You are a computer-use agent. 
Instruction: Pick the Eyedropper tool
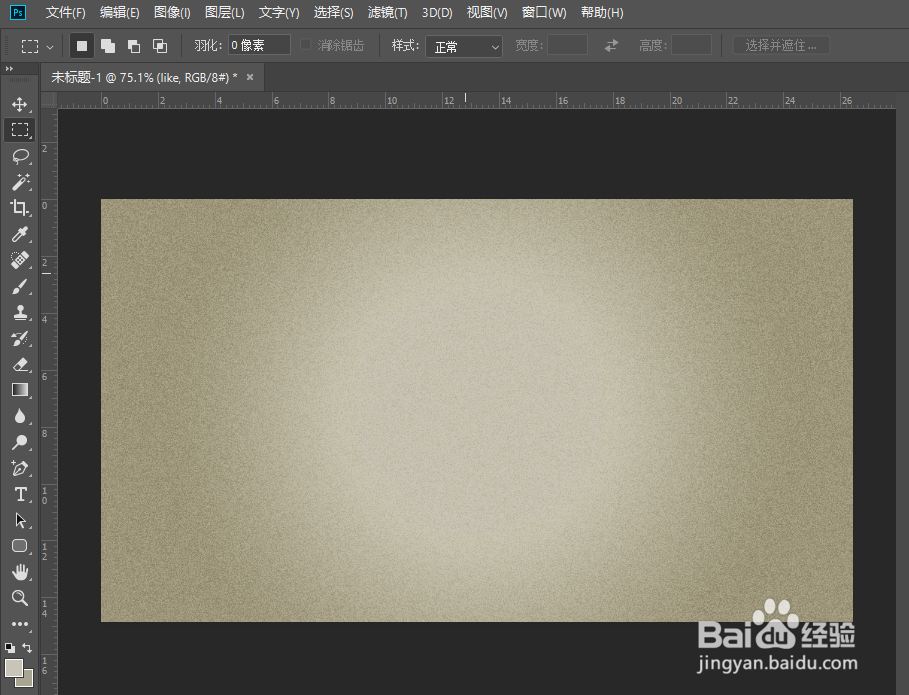point(20,234)
